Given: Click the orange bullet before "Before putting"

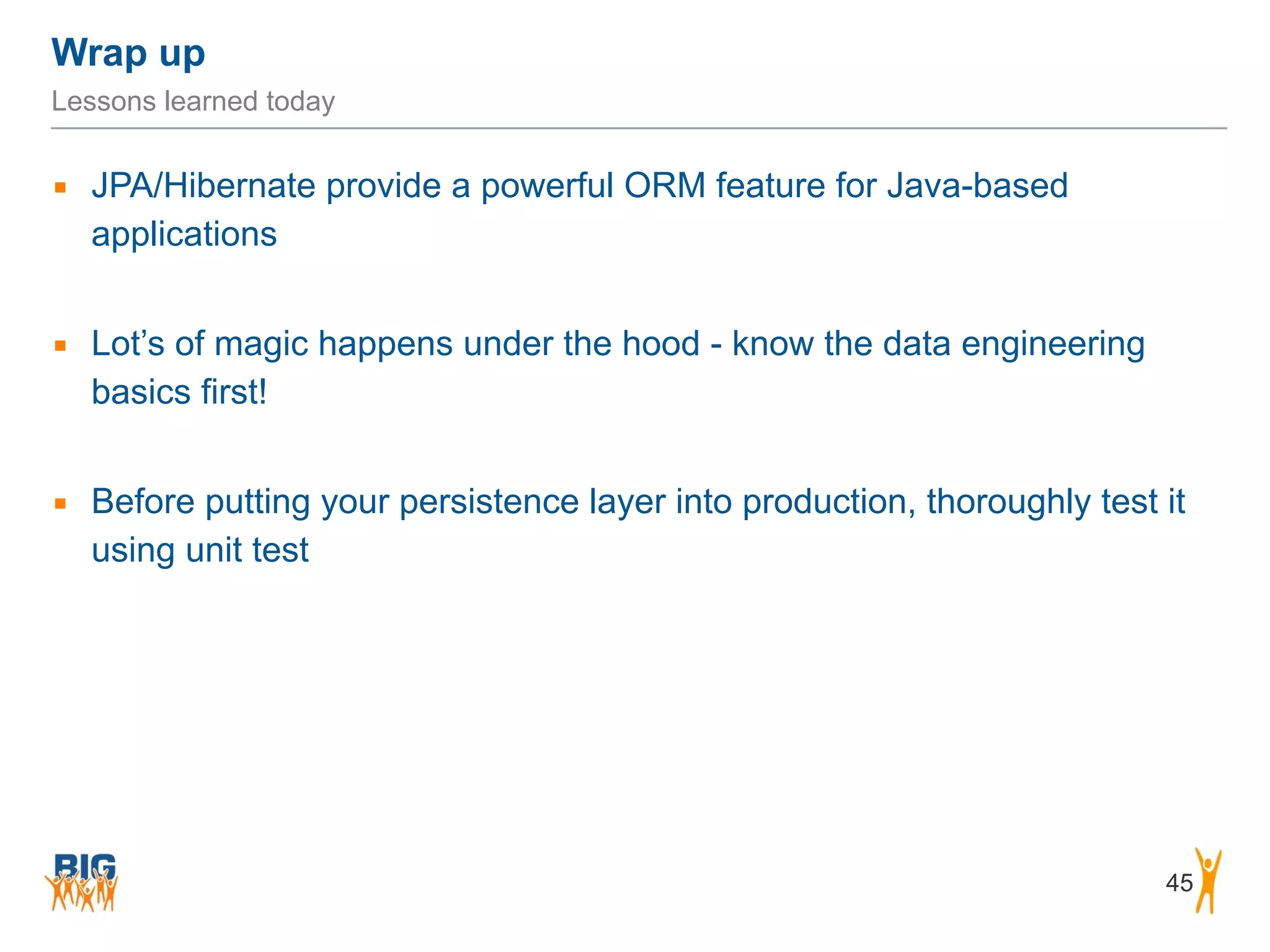Looking at the screenshot, I should pyautogui.click(x=60, y=503).
